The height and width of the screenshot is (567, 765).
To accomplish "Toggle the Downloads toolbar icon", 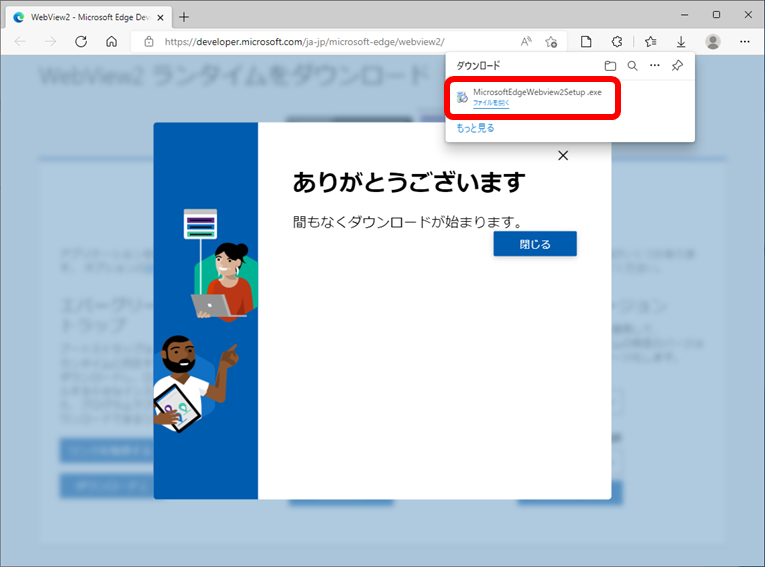I will point(681,41).
